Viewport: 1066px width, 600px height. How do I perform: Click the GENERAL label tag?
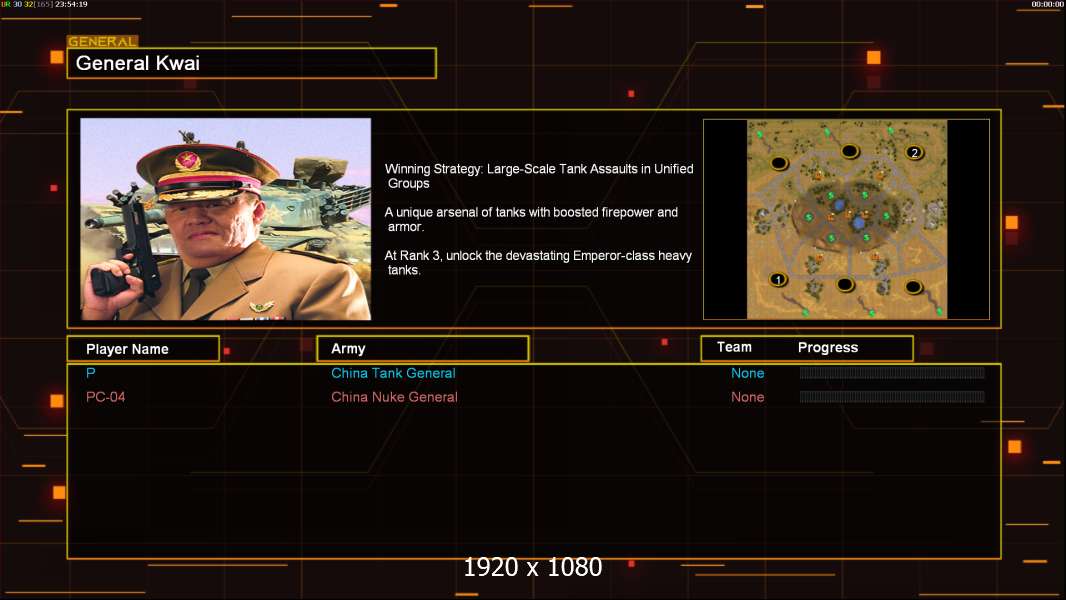click(x=103, y=41)
